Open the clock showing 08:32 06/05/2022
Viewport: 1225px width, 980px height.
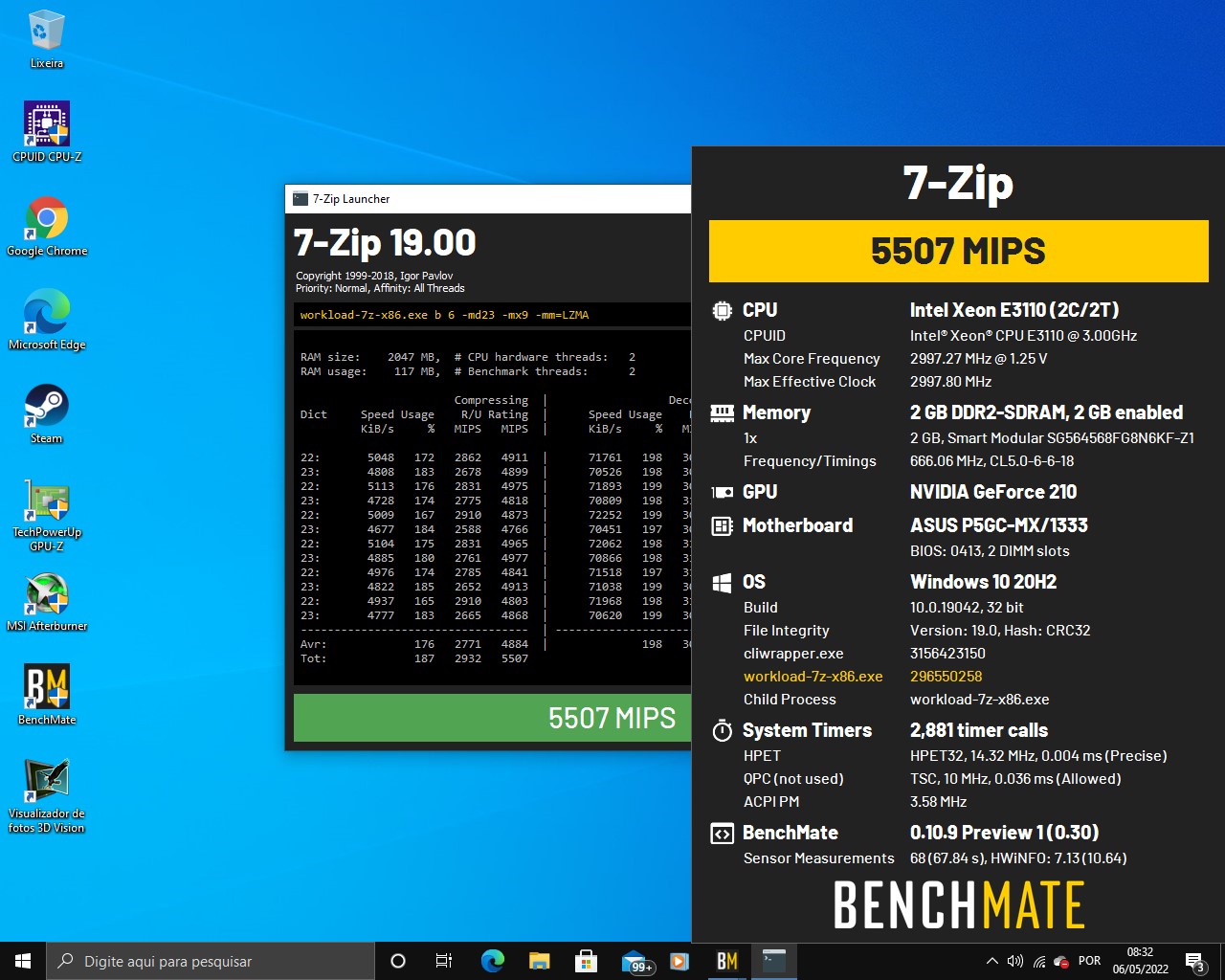pos(1140,961)
